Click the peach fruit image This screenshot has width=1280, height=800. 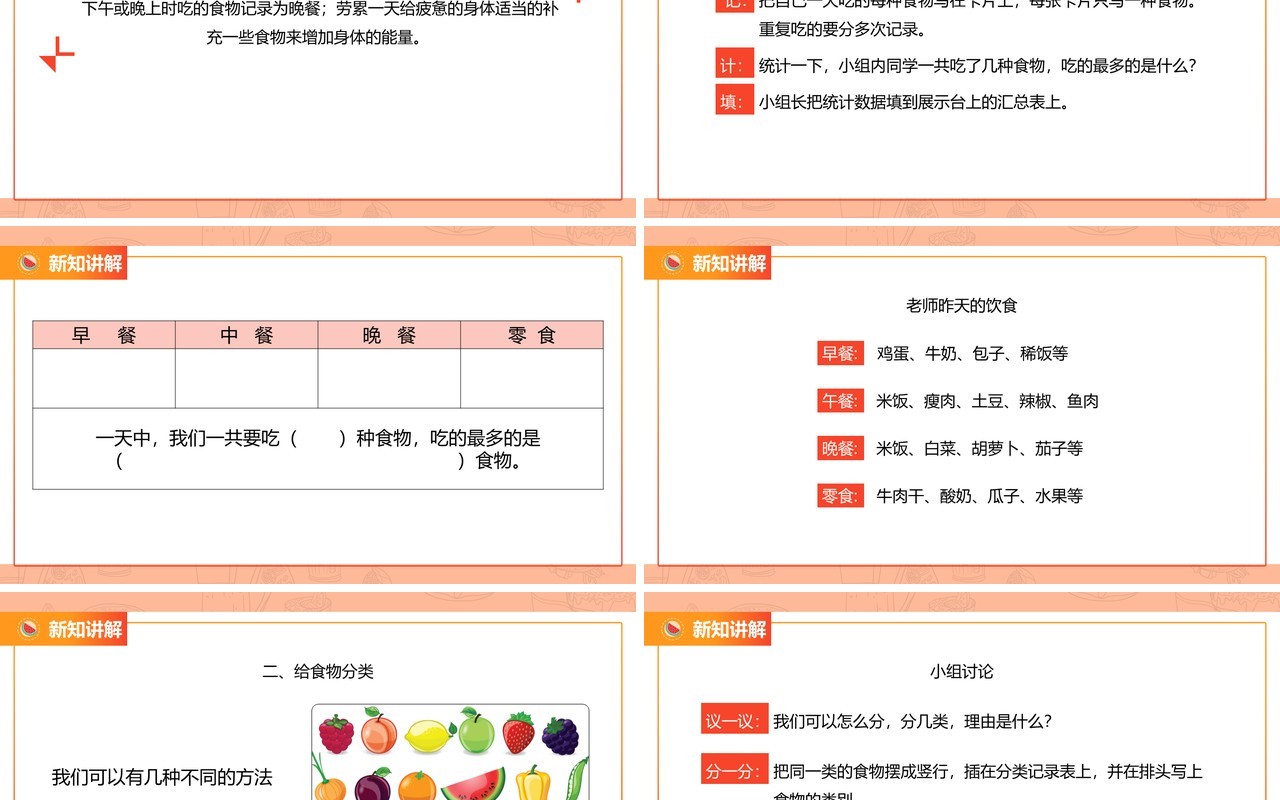(379, 732)
